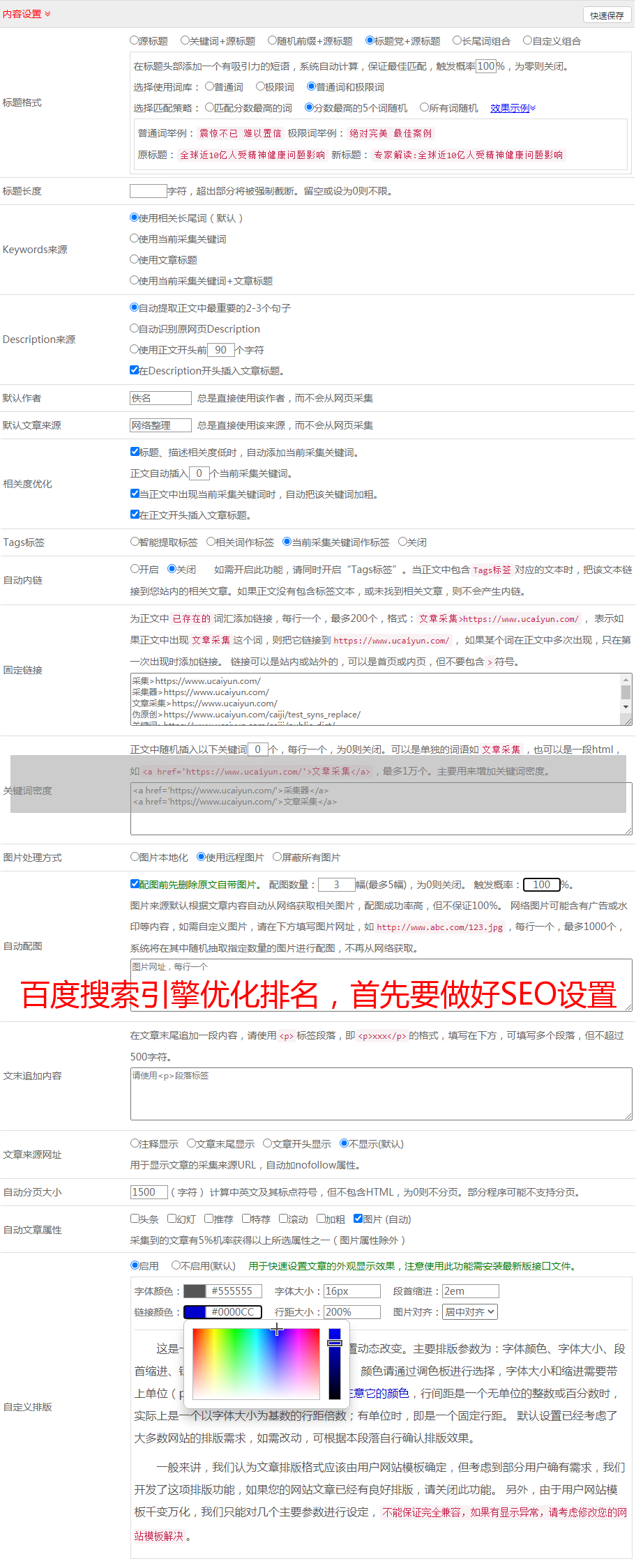Select 文章末尾显示 source URL option
This screenshot has height=1568, width=636.
click(191, 1143)
